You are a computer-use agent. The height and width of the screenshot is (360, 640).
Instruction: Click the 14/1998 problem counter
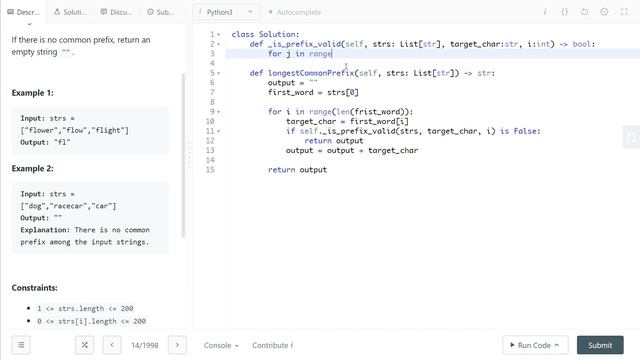pyautogui.click(x=144, y=345)
